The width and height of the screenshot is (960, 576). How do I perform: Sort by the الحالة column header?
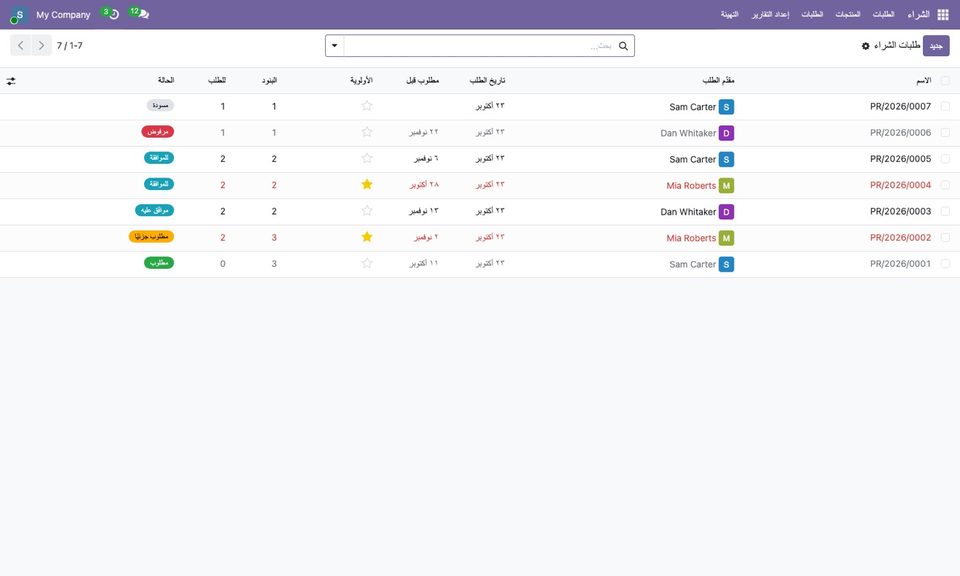pos(166,81)
